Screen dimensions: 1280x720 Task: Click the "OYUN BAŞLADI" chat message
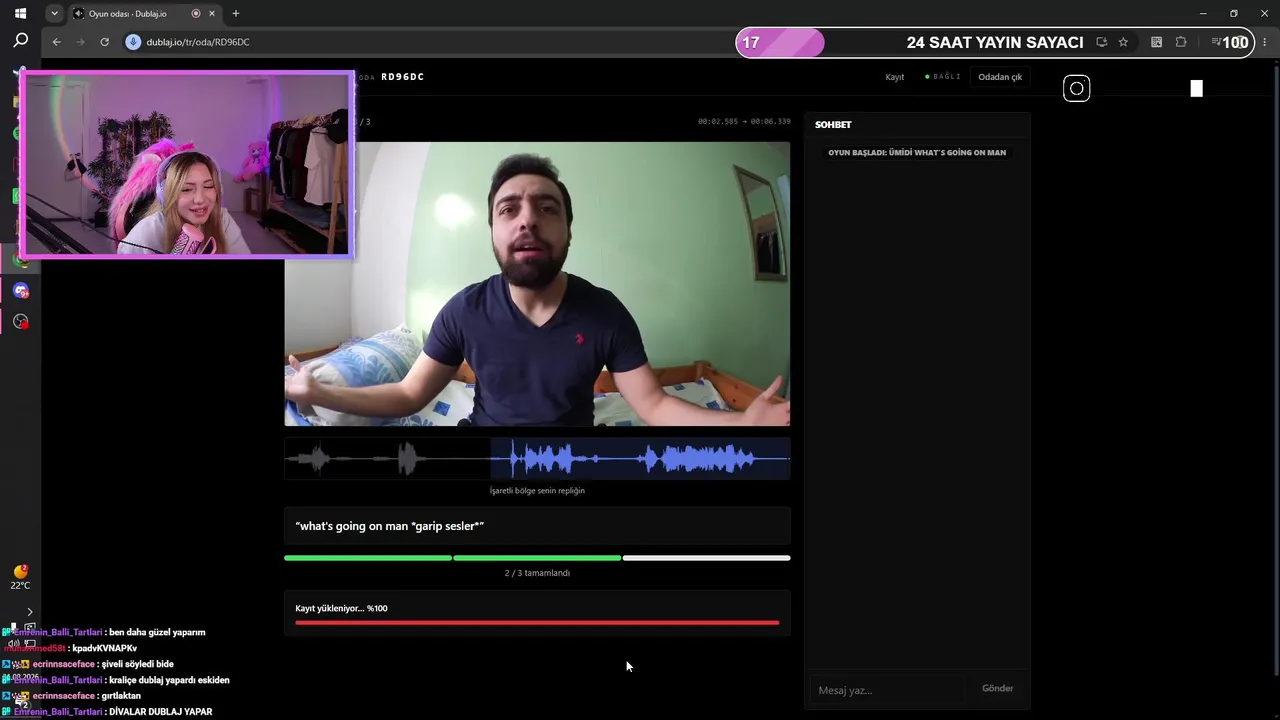[x=917, y=153]
